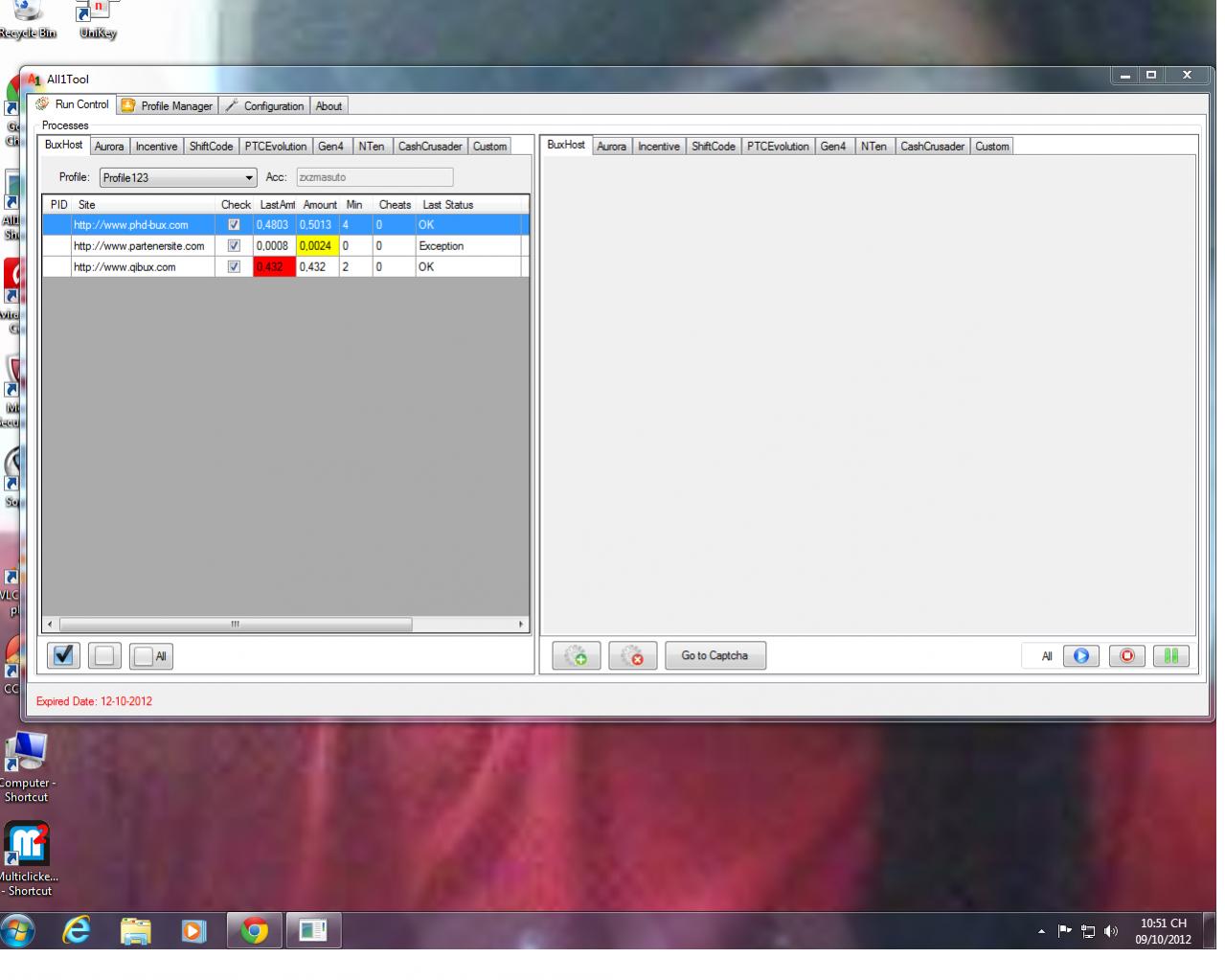
Task: Click the 0,5013 amount cell
Action: pos(318,224)
